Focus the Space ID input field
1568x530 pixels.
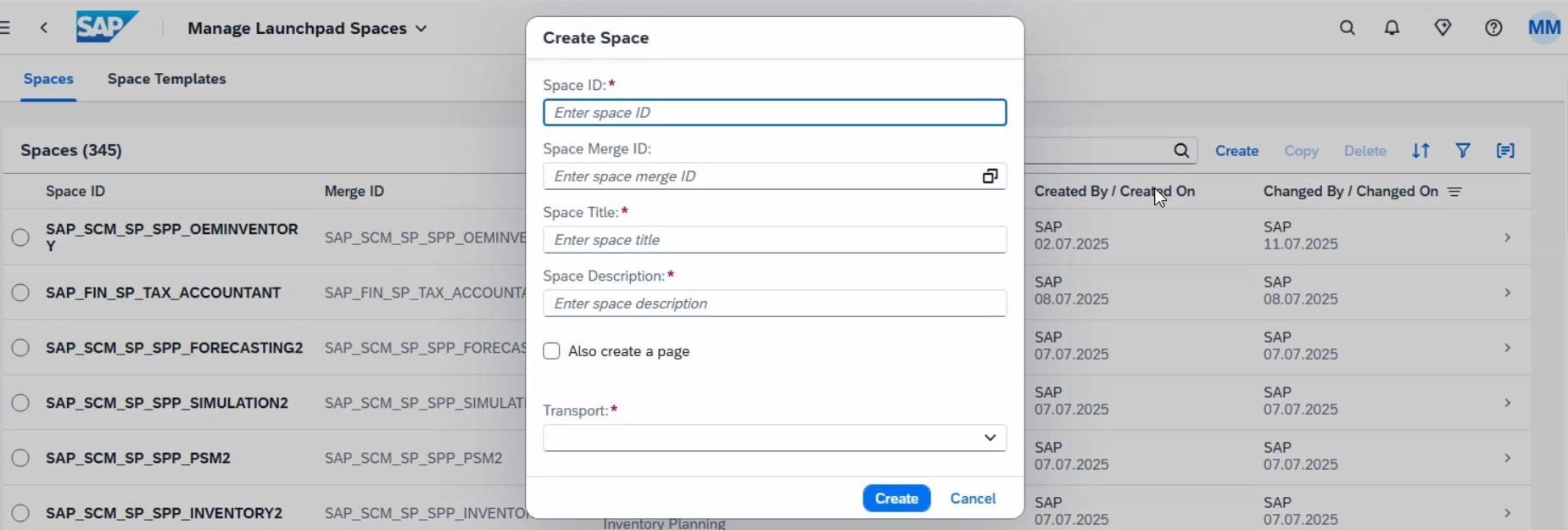[774, 113]
